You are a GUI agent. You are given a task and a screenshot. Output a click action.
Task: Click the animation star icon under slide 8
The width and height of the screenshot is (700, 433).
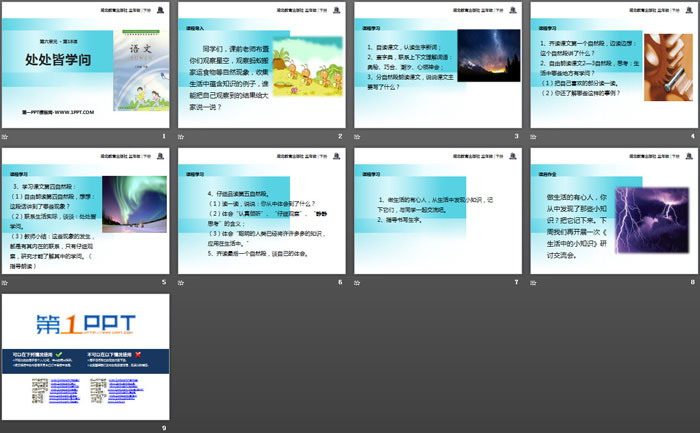(533, 283)
